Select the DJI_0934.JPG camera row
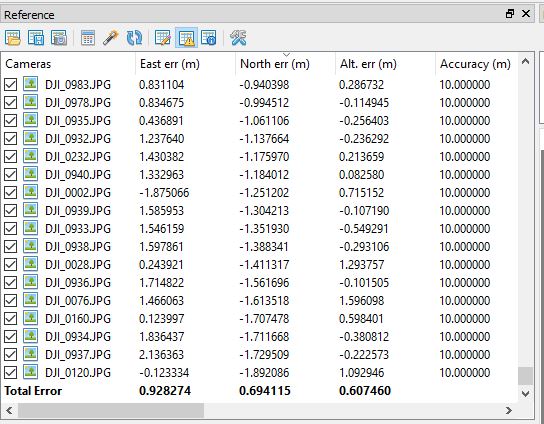Viewport: 544px width, 424px height. [259, 337]
